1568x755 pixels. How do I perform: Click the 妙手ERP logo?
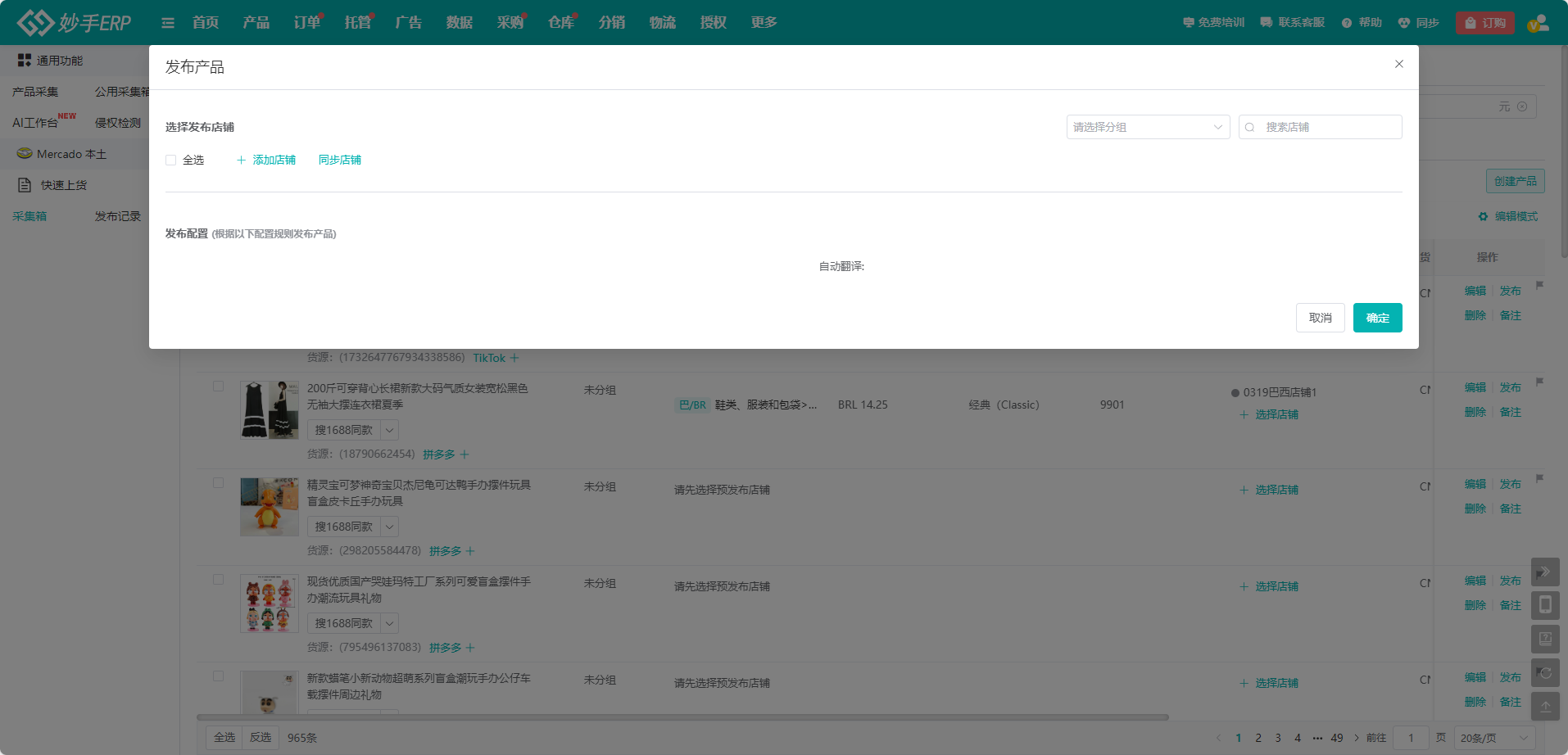point(74,22)
